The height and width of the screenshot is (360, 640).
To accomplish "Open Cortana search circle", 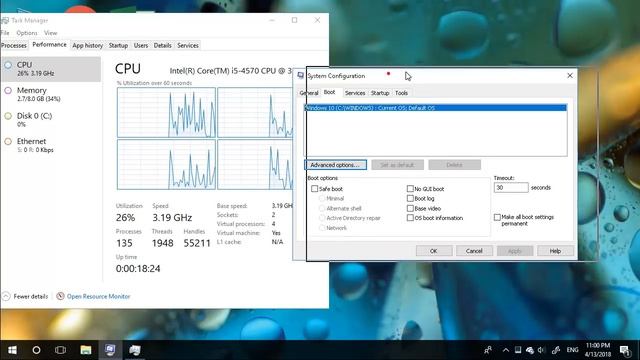I will [x=36, y=350].
